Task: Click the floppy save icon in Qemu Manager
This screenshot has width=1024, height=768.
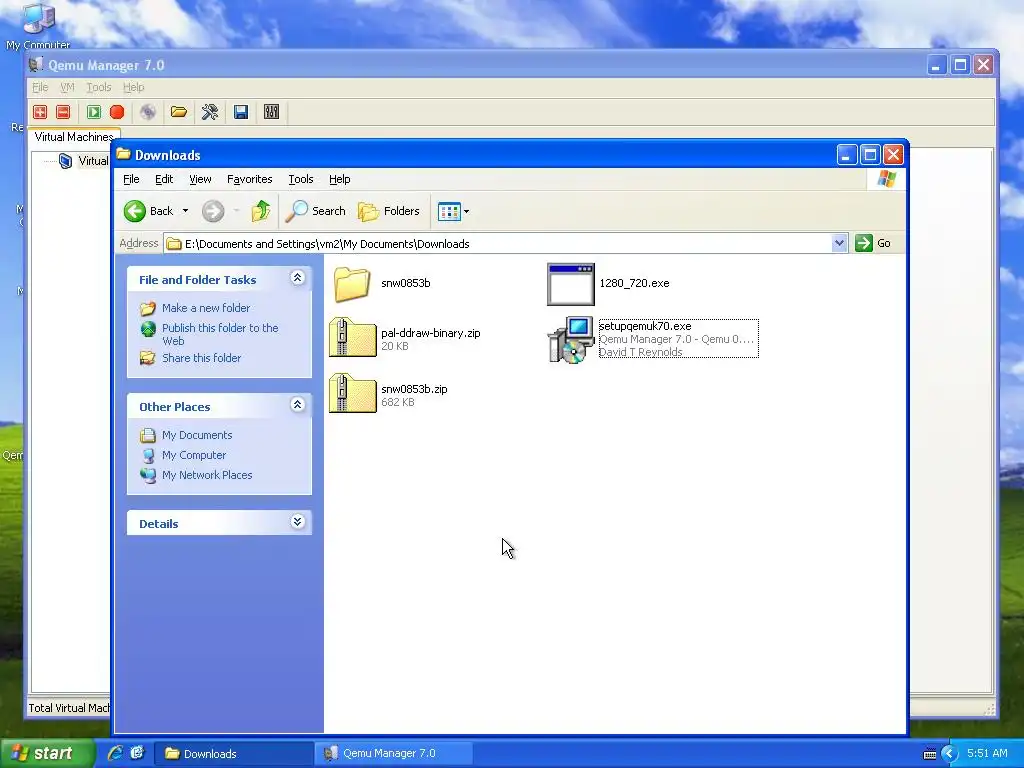Action: point(241,112)
